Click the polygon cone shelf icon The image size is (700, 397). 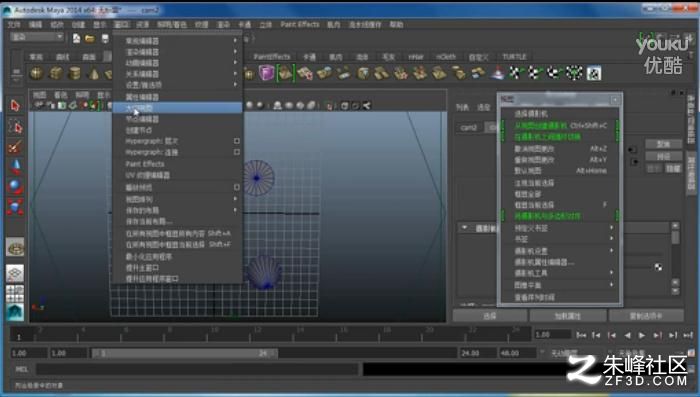(93, 73)
